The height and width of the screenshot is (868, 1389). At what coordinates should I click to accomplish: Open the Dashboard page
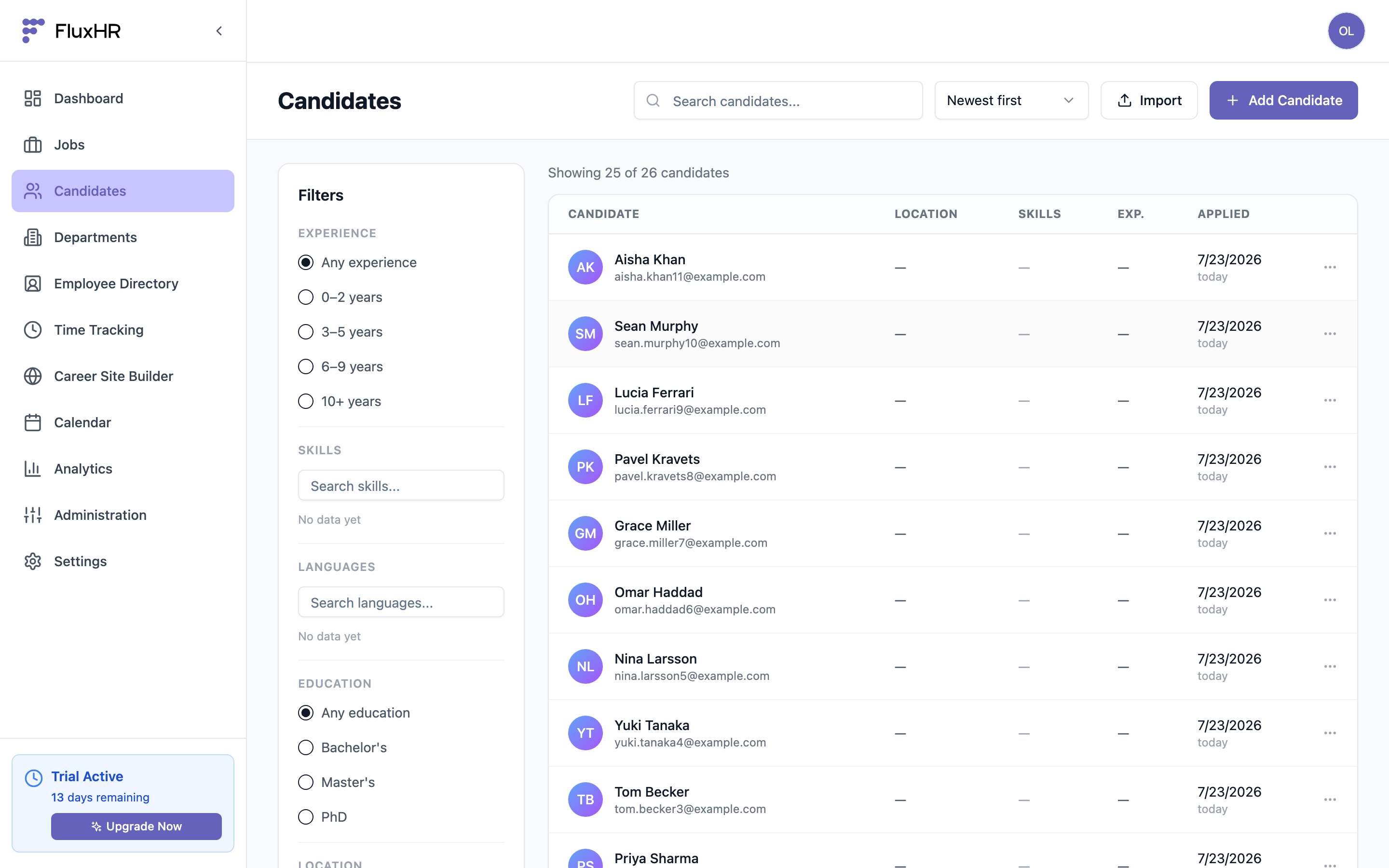(x=123, y=98)
